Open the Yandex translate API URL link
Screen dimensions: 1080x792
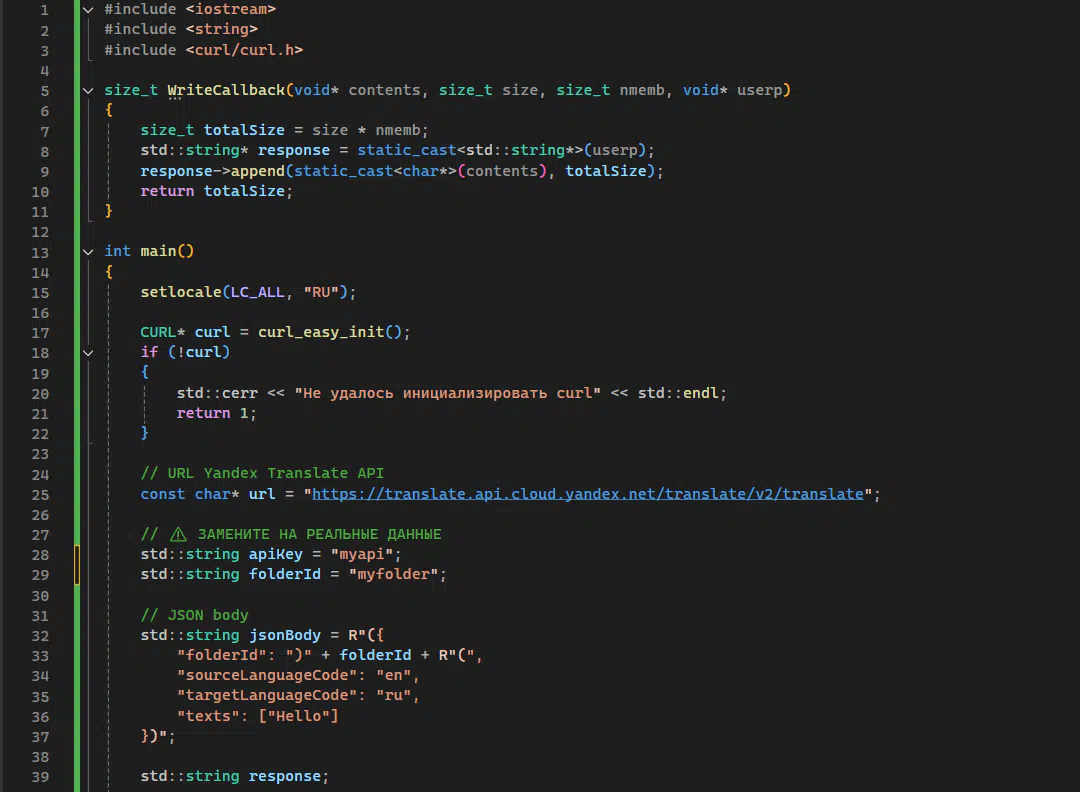587,494
